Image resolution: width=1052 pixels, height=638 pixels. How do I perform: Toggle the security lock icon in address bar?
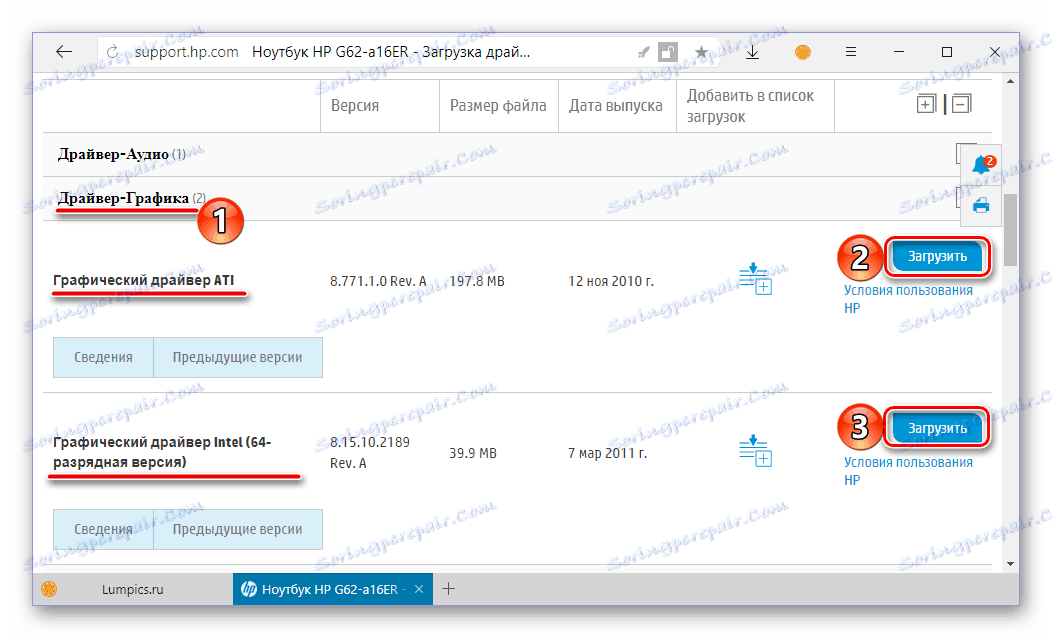[667, 50]
